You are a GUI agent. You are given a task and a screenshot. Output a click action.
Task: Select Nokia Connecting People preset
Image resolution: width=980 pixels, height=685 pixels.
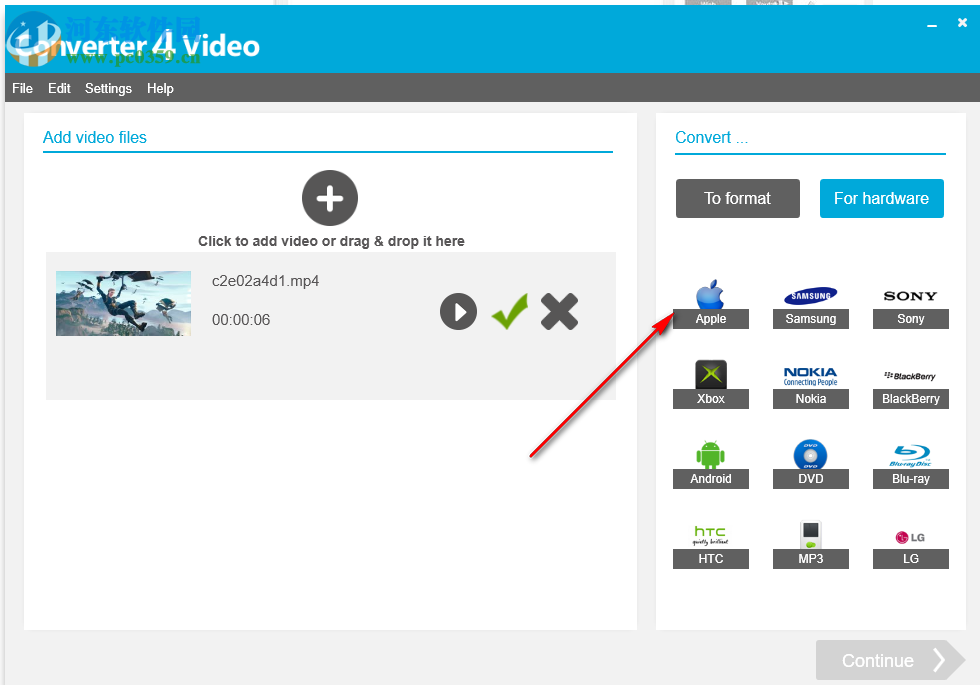tap(810, 382)
